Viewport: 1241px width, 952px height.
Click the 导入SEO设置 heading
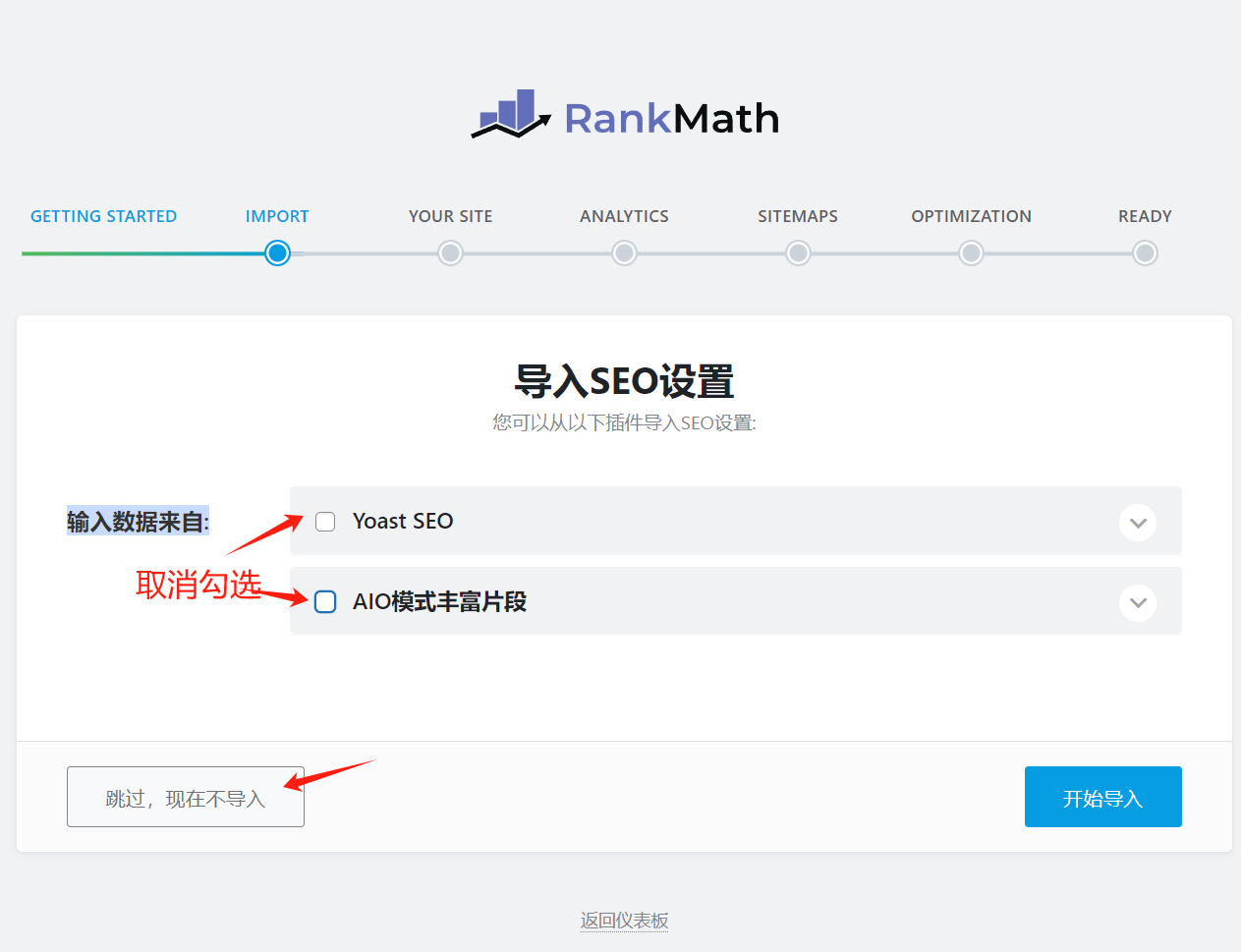(624, 381)
